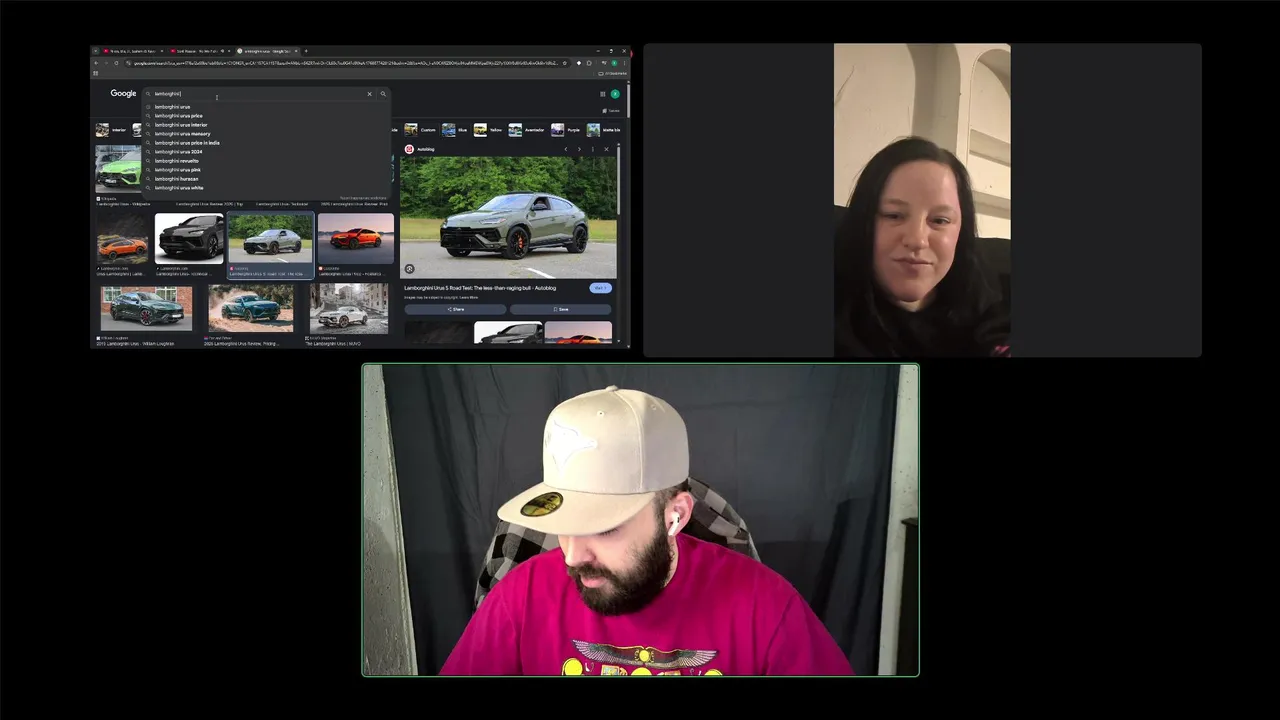Click previous image arrow in preview panel
Image resolution: width=1280 pixels, height=720 pixels.
tap(566, 149)
